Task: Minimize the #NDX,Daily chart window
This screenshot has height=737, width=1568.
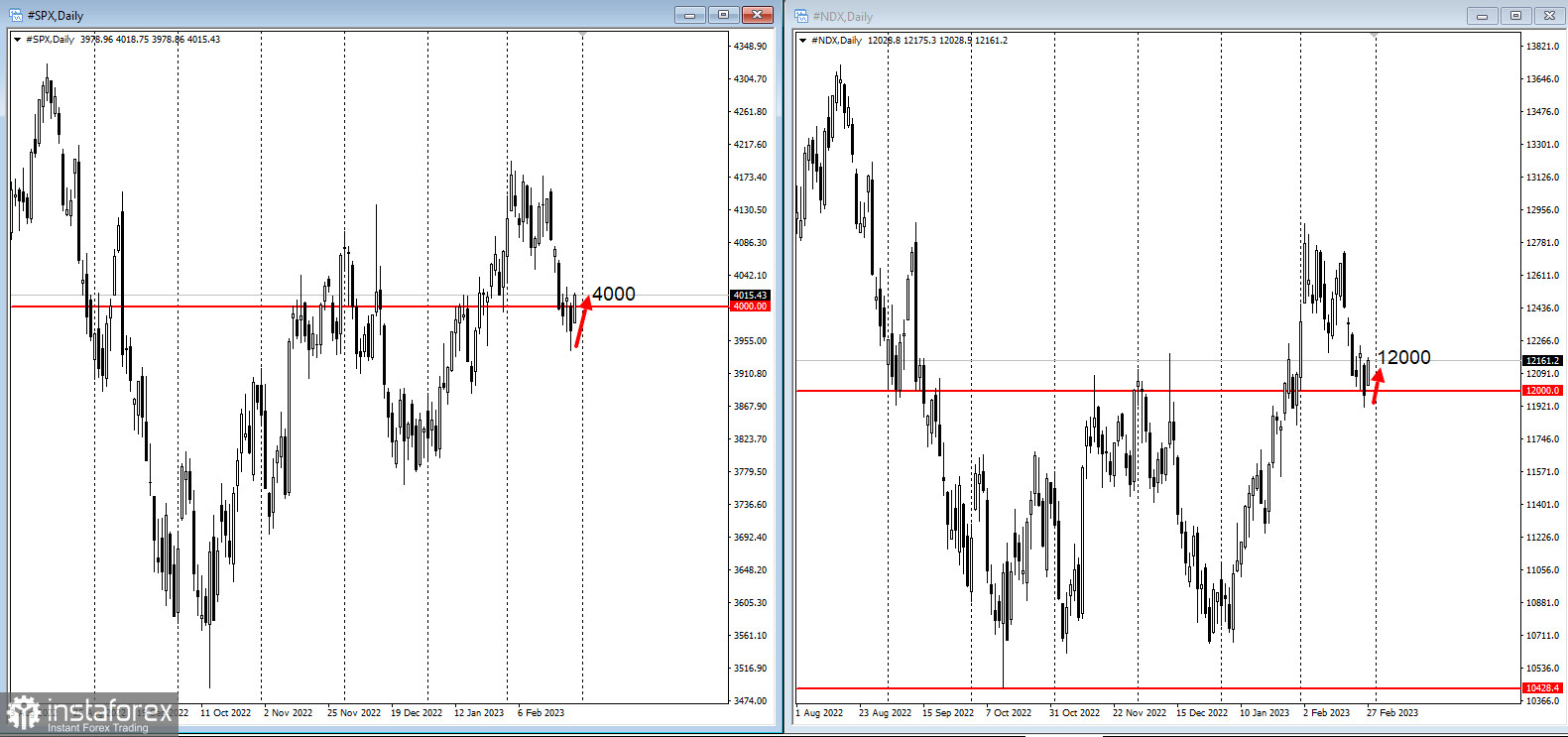Action: (1482, 16)
